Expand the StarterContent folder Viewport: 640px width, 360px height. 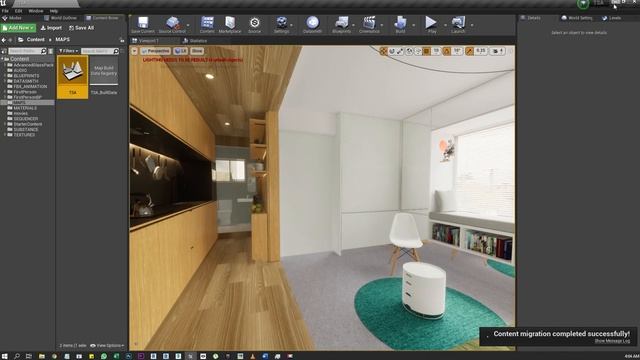click(5, 124)
